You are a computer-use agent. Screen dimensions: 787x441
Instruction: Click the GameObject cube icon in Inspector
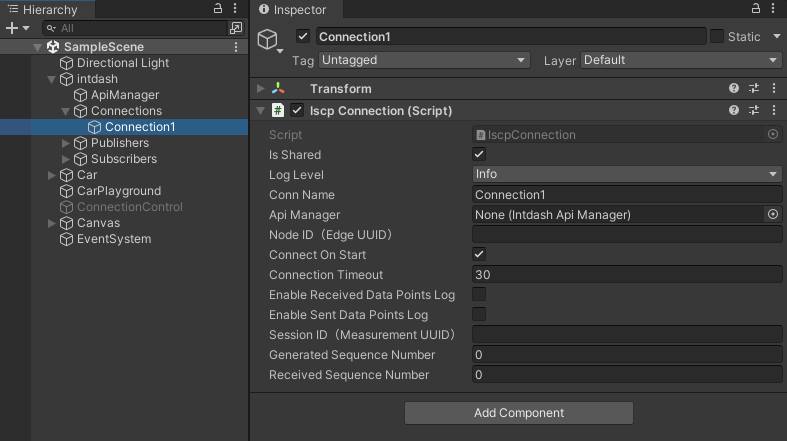click(x=267, y=40)
